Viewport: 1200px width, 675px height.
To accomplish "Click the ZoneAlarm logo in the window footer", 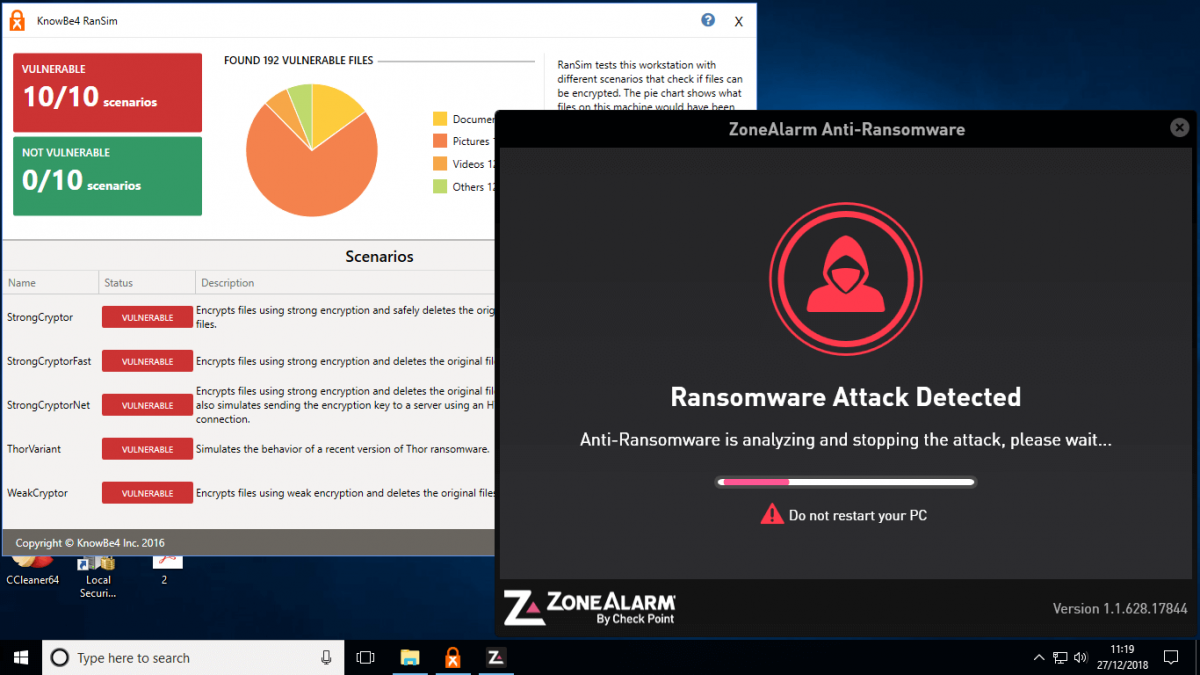I will pyautogui.click(x=588, y=607).
